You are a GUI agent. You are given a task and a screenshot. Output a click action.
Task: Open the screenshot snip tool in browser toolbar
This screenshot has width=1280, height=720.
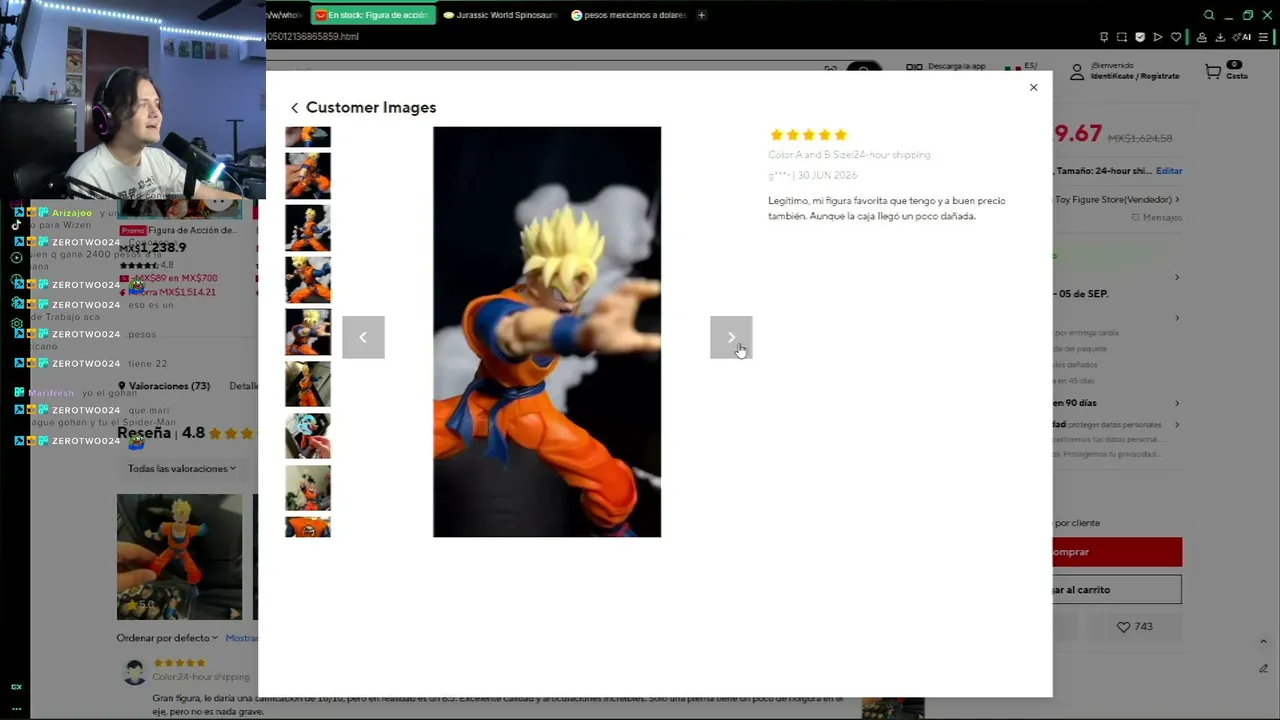click(1121, 37)
